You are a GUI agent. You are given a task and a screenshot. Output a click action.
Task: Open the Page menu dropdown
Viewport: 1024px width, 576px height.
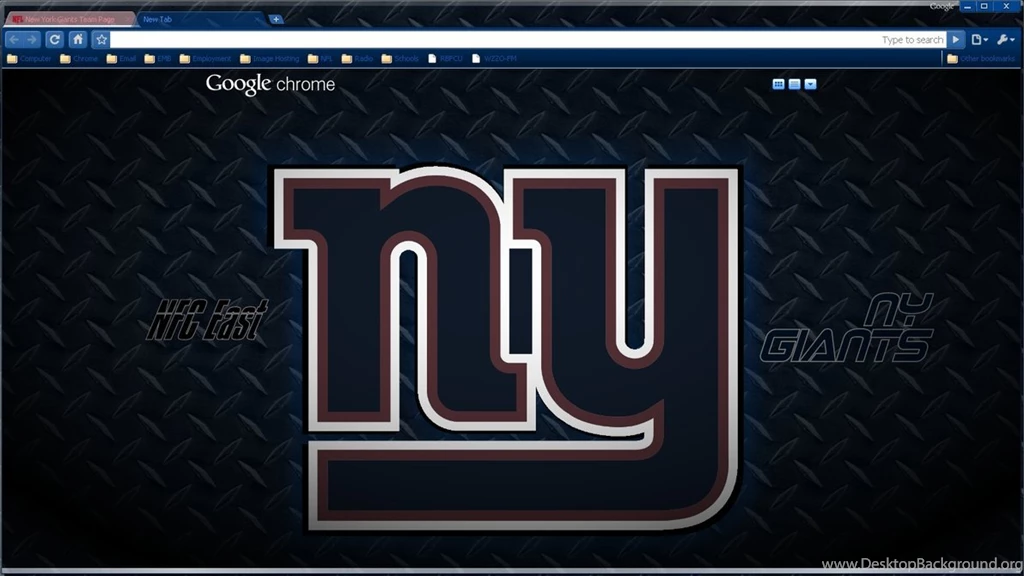click(979, 40)
